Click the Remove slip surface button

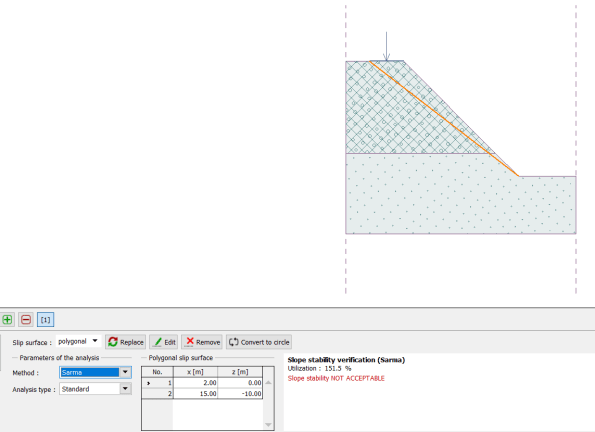[203, 342]
